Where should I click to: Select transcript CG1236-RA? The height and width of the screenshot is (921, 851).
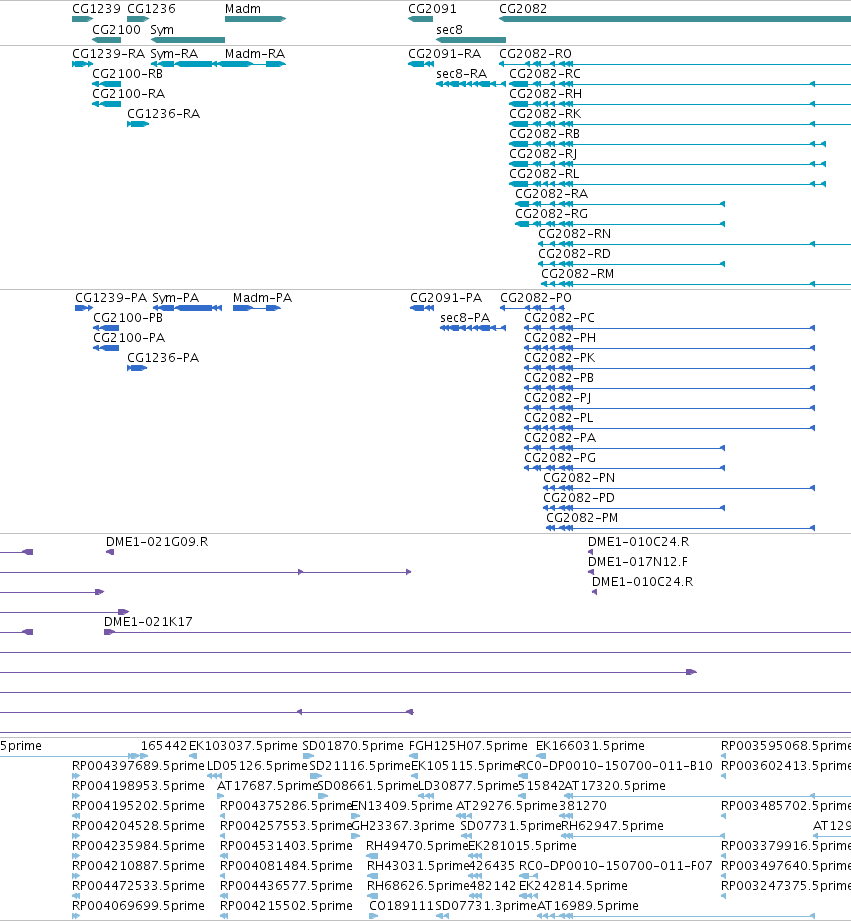[x=164, y=113]
